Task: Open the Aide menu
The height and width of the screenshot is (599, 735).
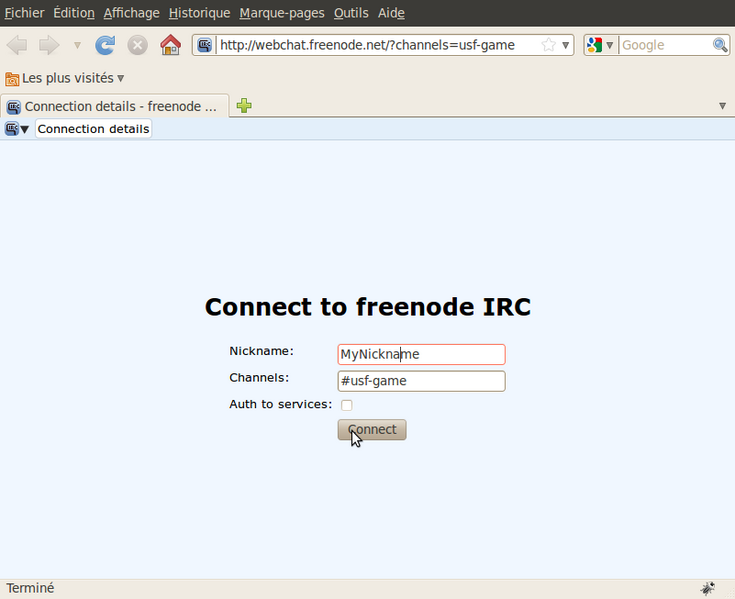Action: coord(391,13)
